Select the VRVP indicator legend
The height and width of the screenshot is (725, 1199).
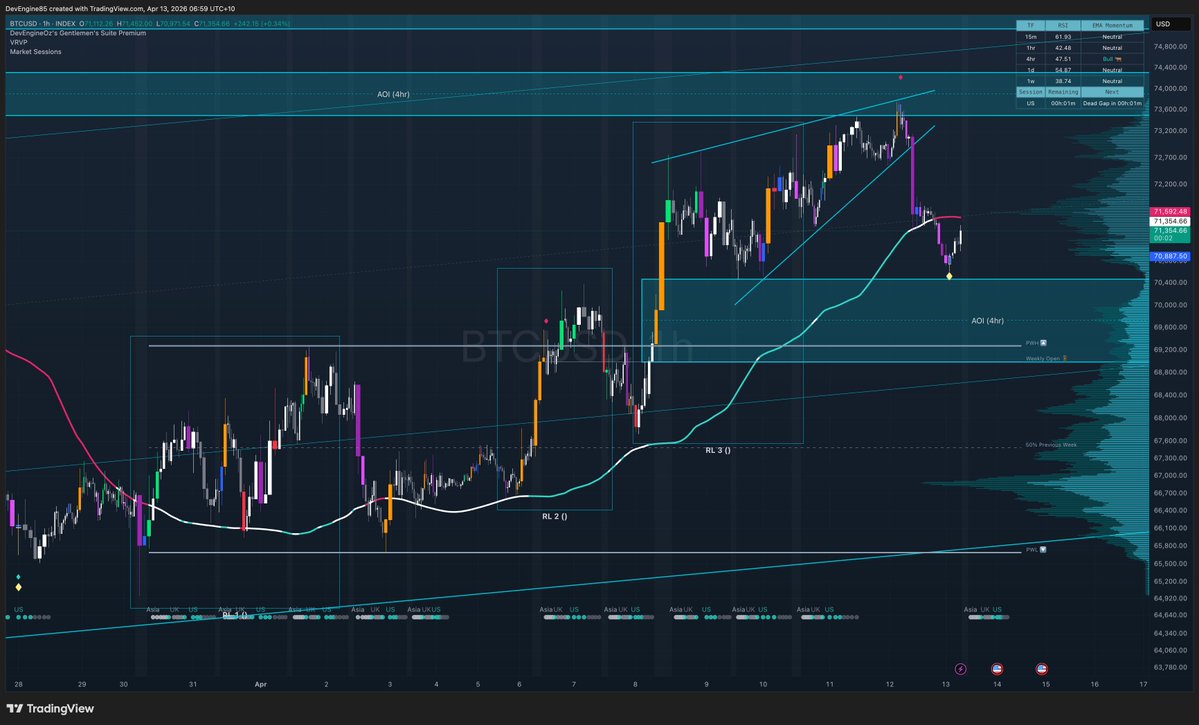[x=18, y=42]
